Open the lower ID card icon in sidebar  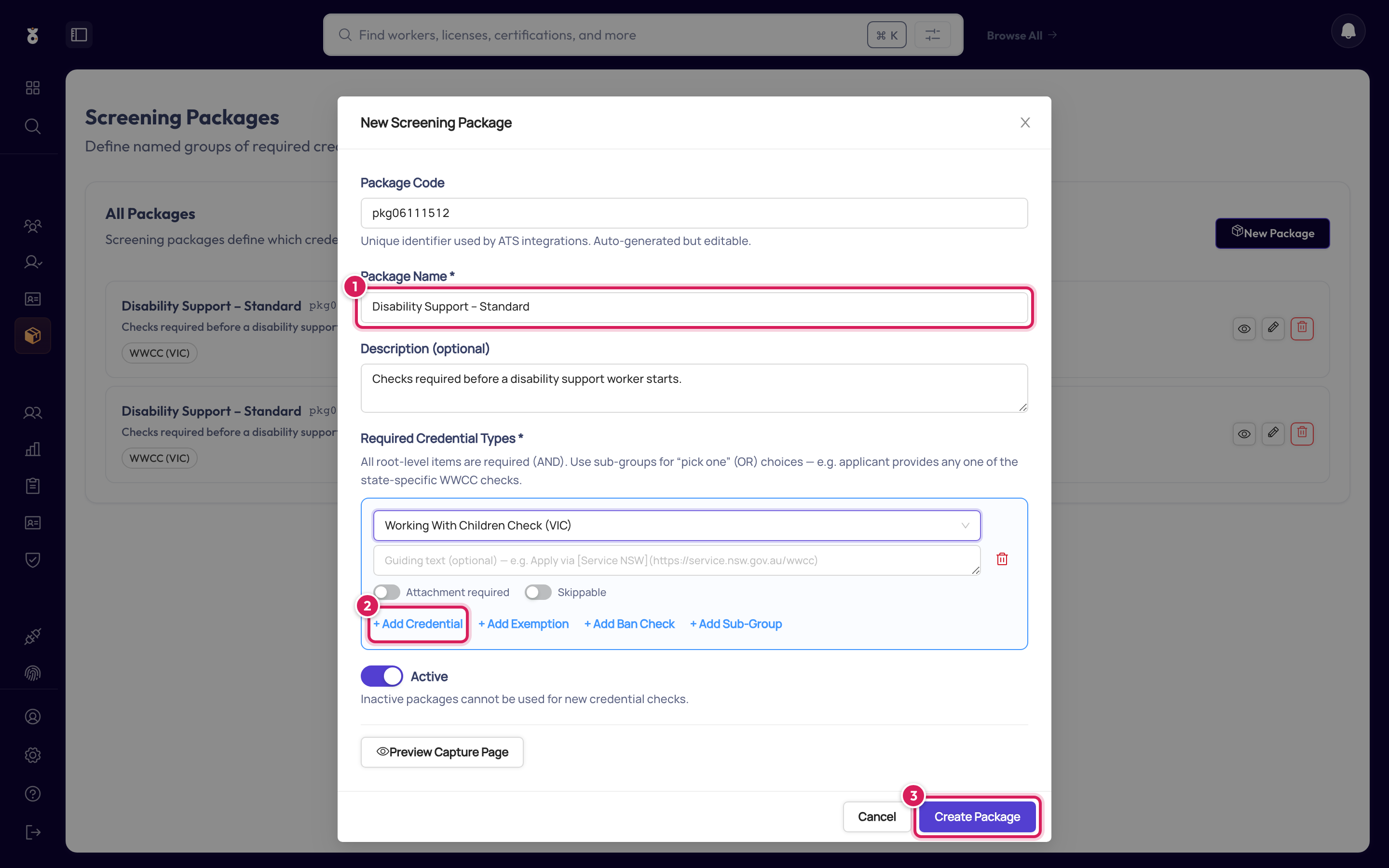point(33,523)
